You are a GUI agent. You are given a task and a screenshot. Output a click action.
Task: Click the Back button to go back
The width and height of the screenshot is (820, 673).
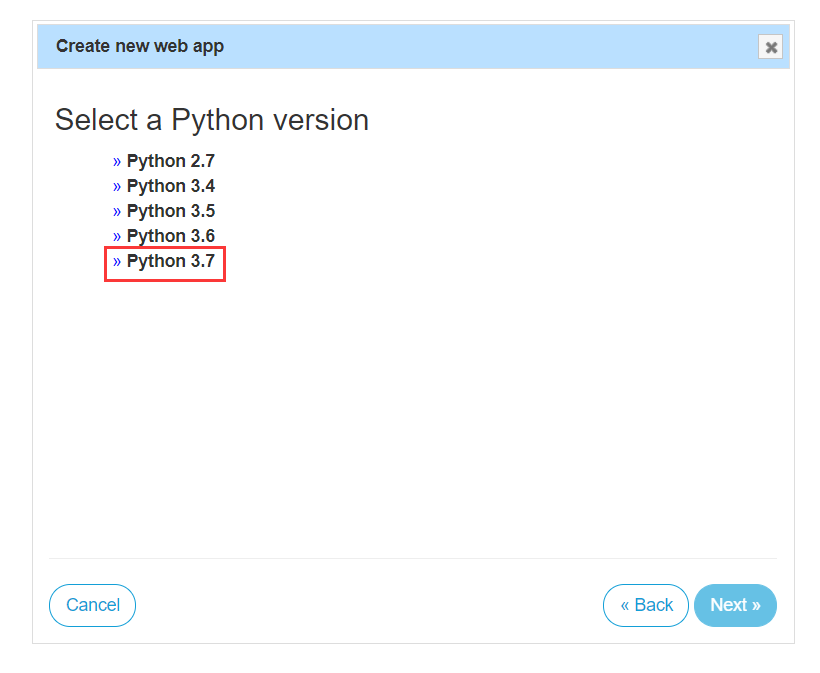click(x=645, y=605)
